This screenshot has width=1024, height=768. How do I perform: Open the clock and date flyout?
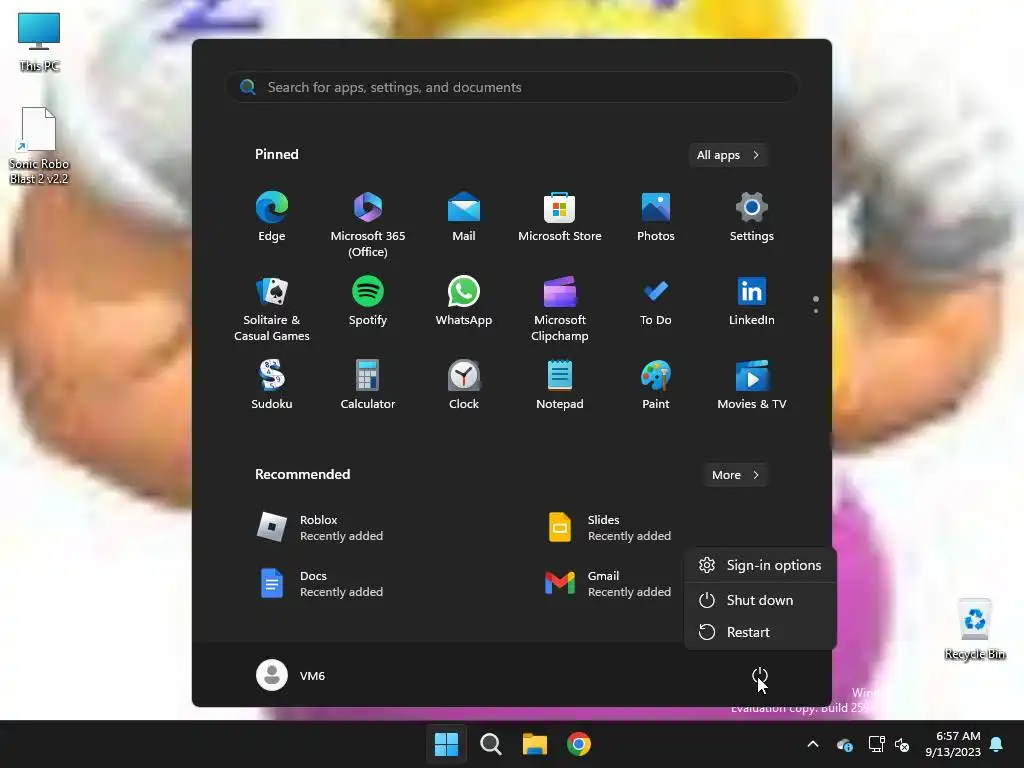[x=953, y=744]
